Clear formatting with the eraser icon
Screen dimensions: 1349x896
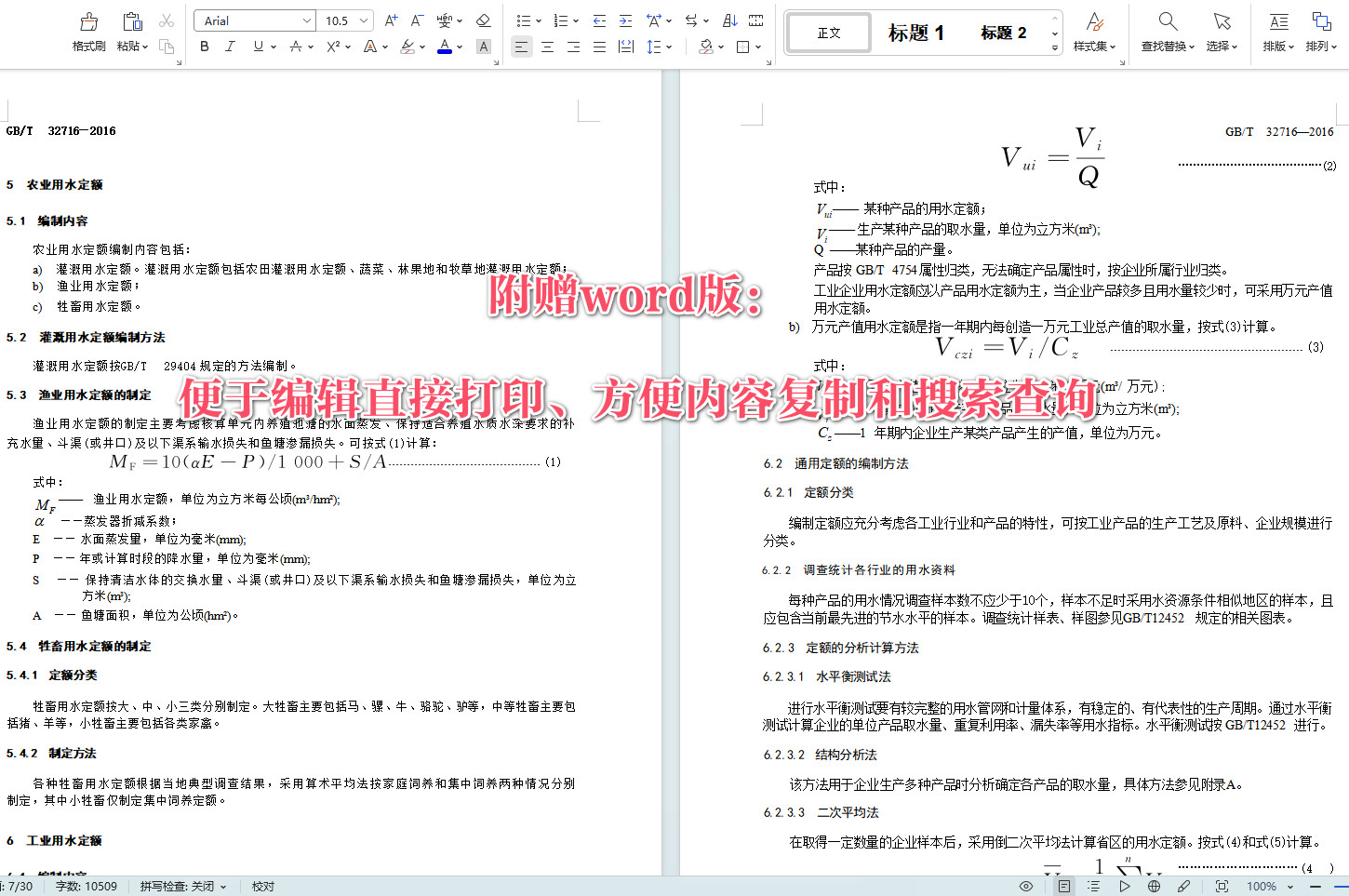point(484,20)
